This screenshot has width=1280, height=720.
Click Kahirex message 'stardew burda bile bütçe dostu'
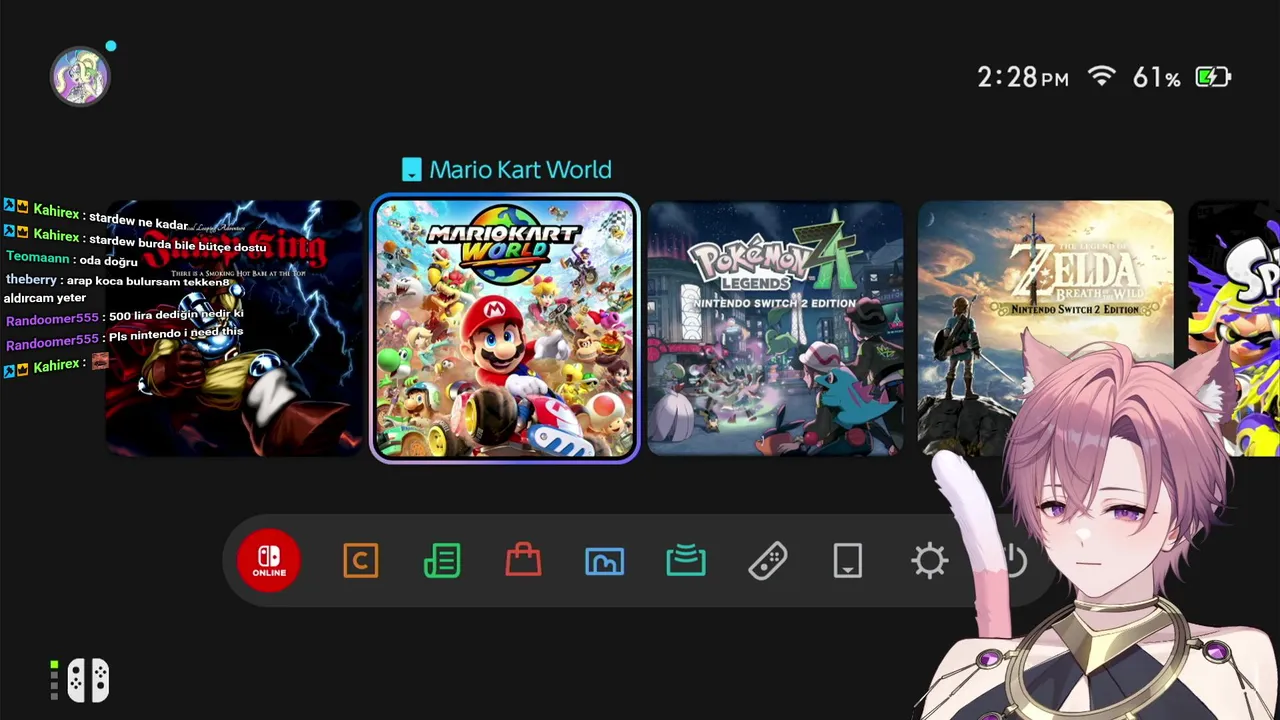178,242
